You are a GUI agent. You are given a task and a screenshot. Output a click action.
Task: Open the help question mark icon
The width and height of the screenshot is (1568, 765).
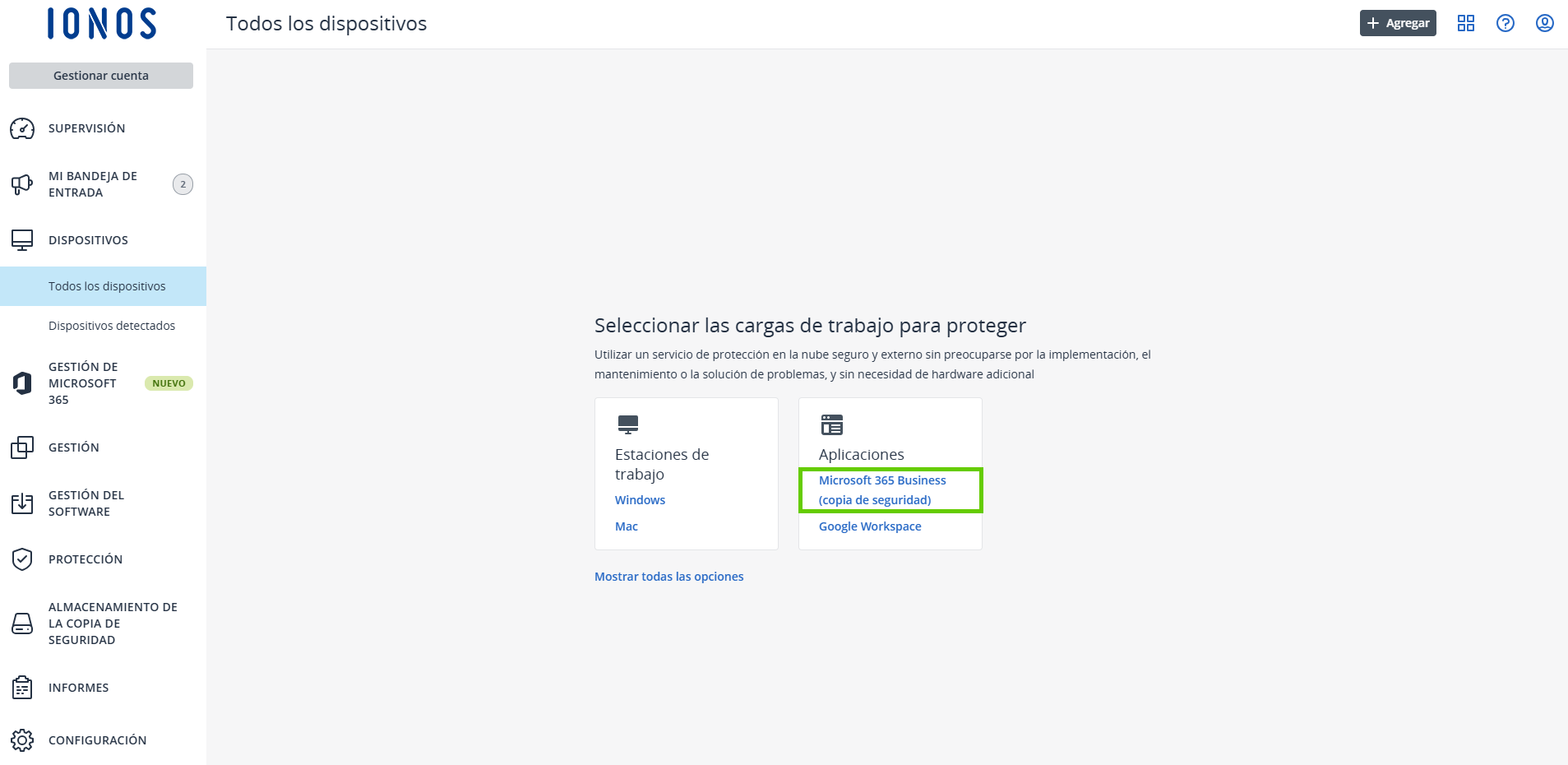pyautogui.click(x=1505, y=22)
